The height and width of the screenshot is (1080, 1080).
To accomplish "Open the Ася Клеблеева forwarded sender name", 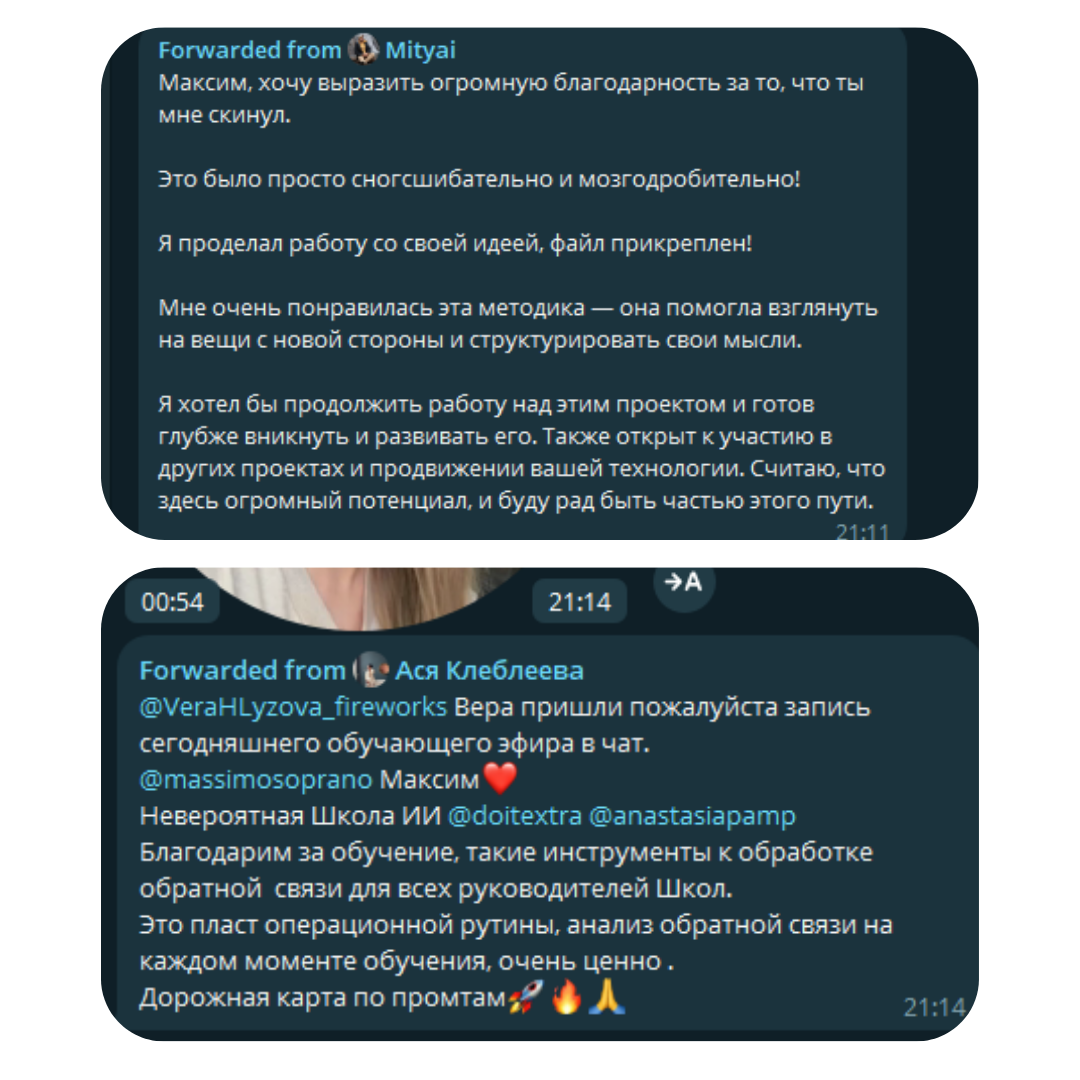I will 489,670.
